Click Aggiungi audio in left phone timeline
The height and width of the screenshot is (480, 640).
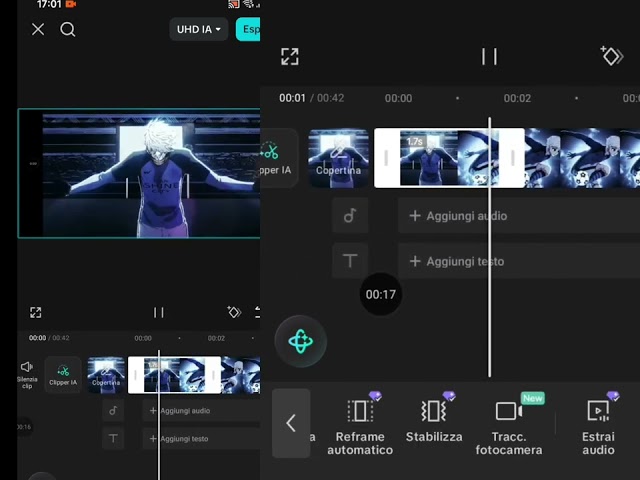tap(201, 411)
